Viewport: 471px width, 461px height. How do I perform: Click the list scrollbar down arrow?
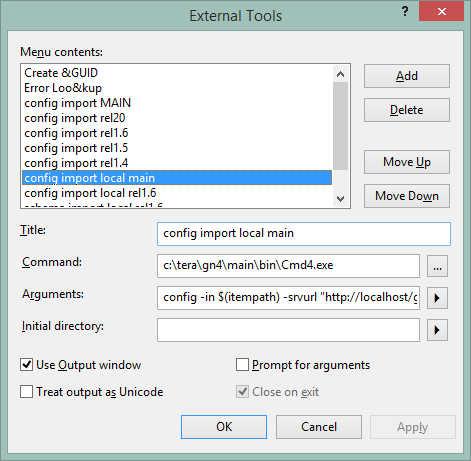(340, 199)
